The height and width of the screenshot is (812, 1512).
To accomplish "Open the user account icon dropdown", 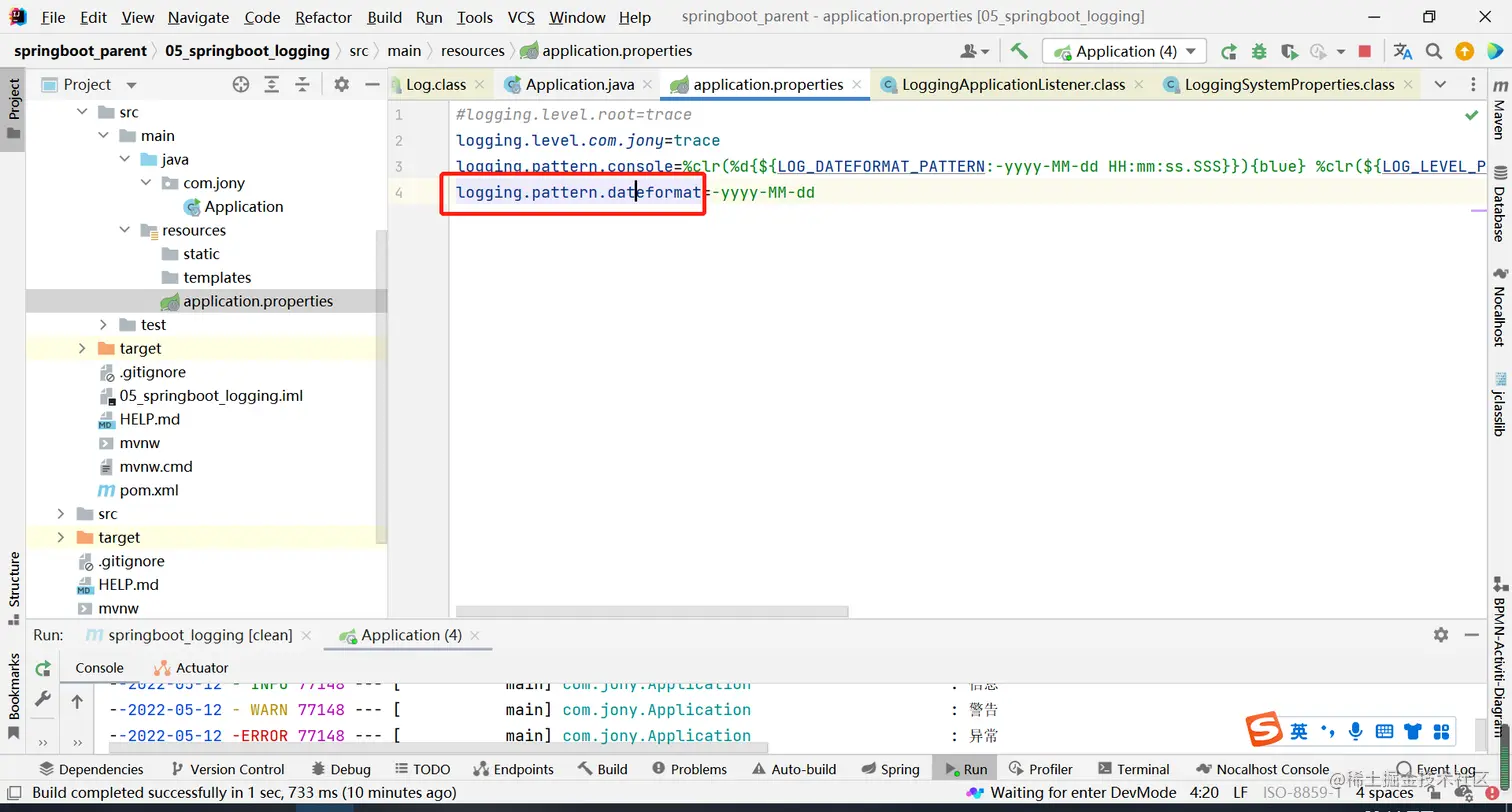I will tap(974, 51).
